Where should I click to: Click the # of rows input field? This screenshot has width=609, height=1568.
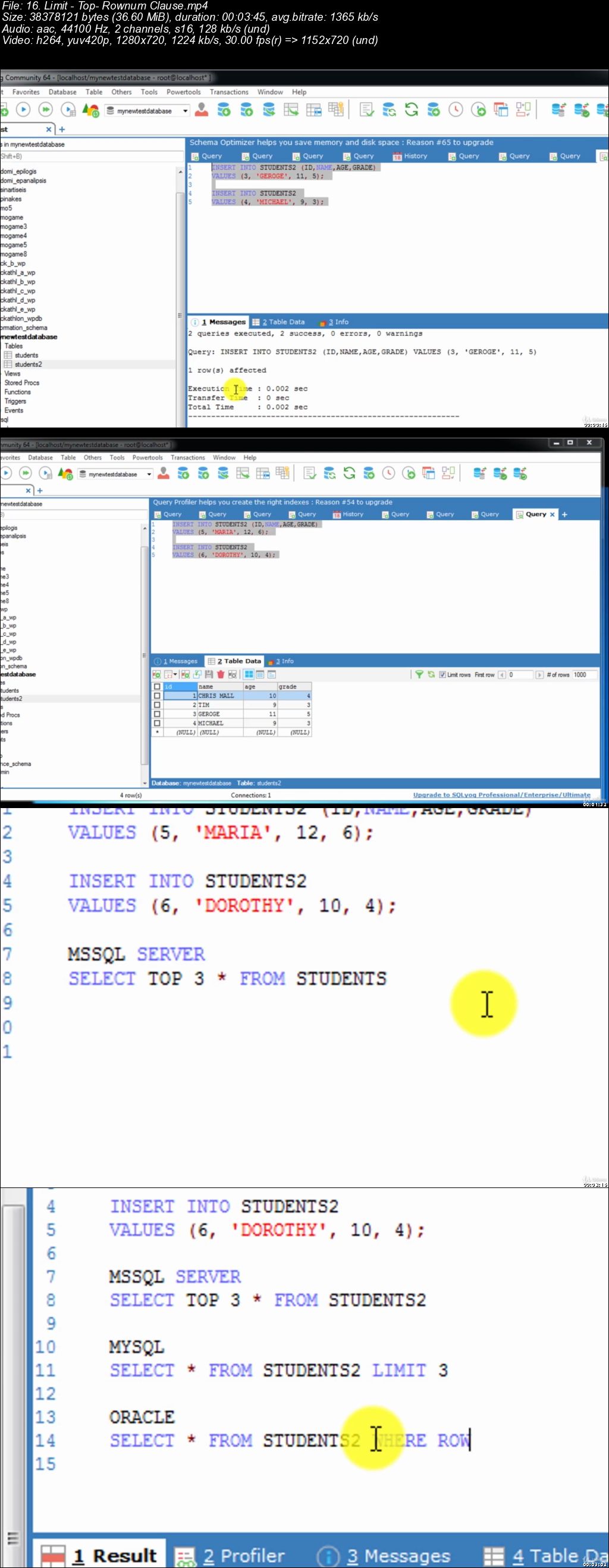(x=585, y=674)
